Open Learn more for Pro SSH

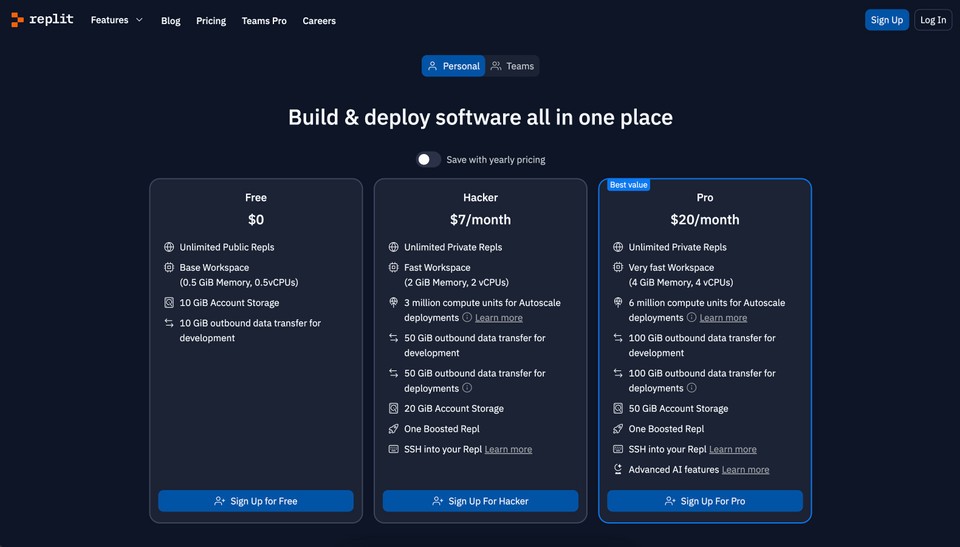pos(733,450)
